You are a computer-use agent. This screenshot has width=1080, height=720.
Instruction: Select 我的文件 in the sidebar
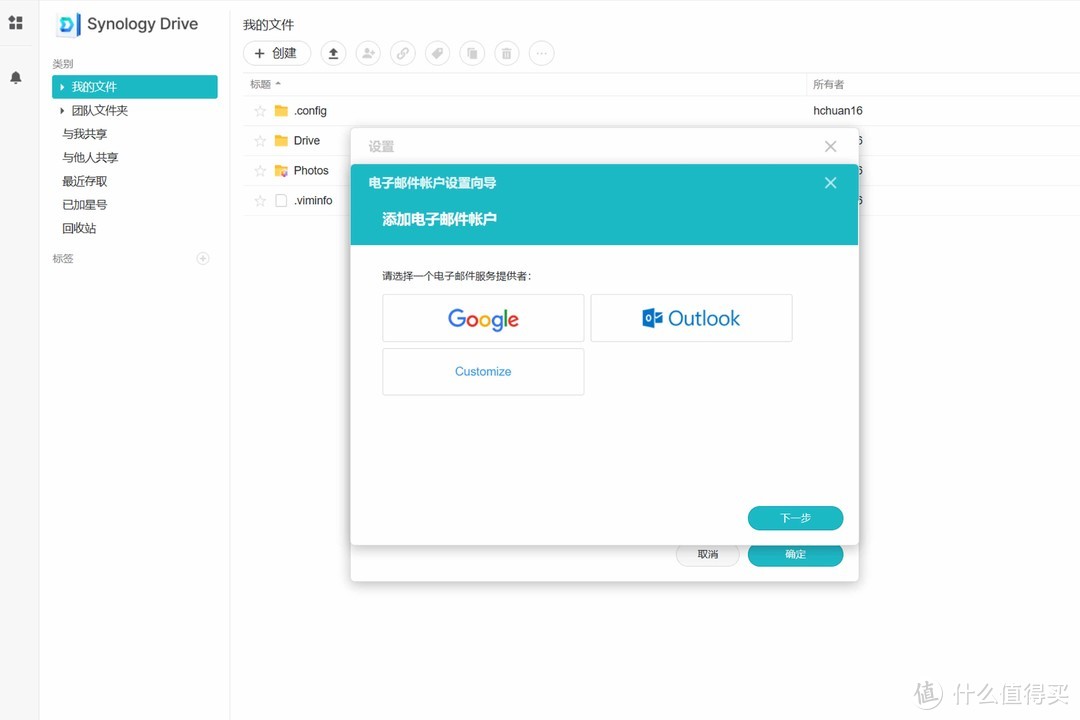135,87
